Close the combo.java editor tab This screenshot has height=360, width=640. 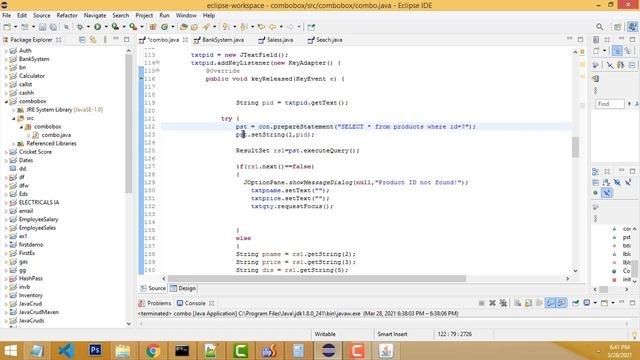tap(185, 40)
